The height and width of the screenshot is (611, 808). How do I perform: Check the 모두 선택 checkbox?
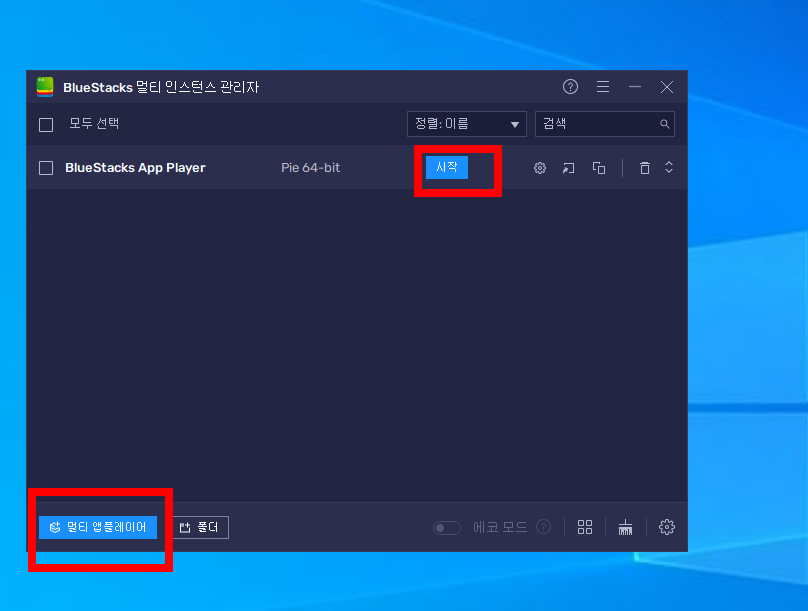pyautogui.click(x=46, y=125)
